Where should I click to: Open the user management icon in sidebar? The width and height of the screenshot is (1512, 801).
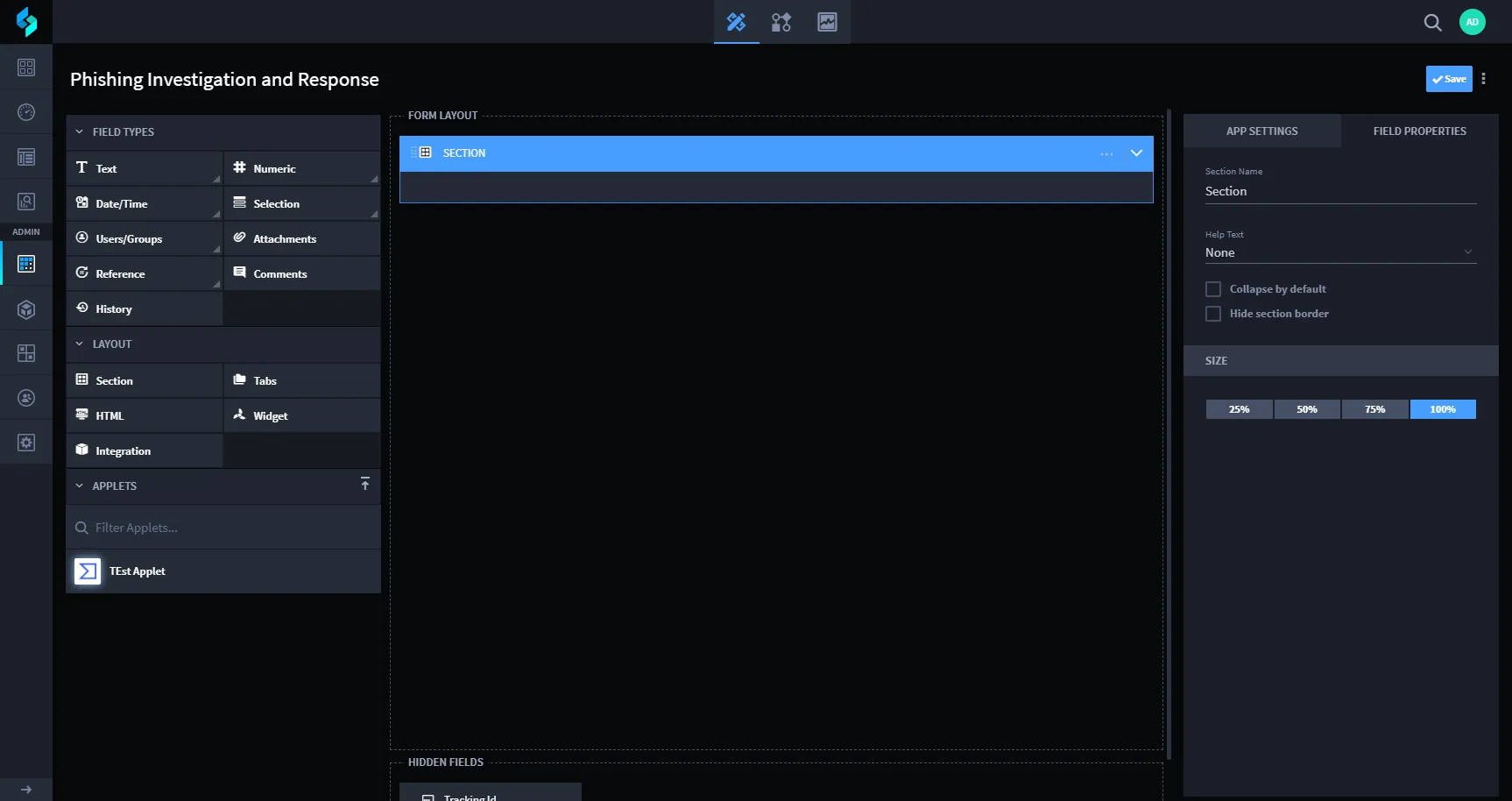point(26,398)
